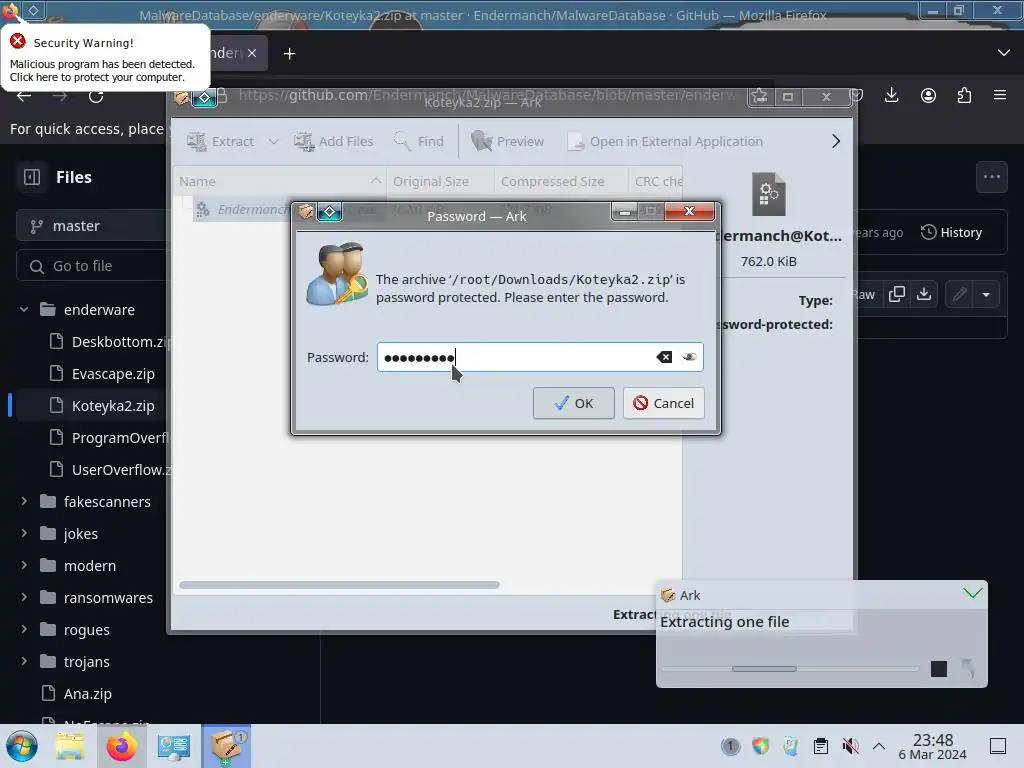Switch to Ark in taskbar

pyautogui.click(x=226, y=746)
